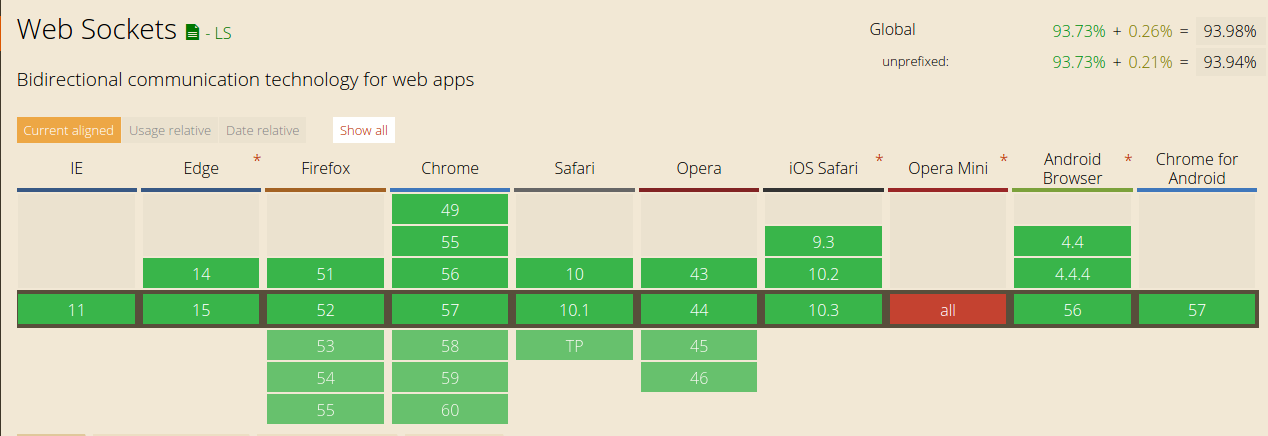Click the Web Sockets feature title
Image resolution: width=1268 pixels, height=436 pixels.
(x=97, y=30)
